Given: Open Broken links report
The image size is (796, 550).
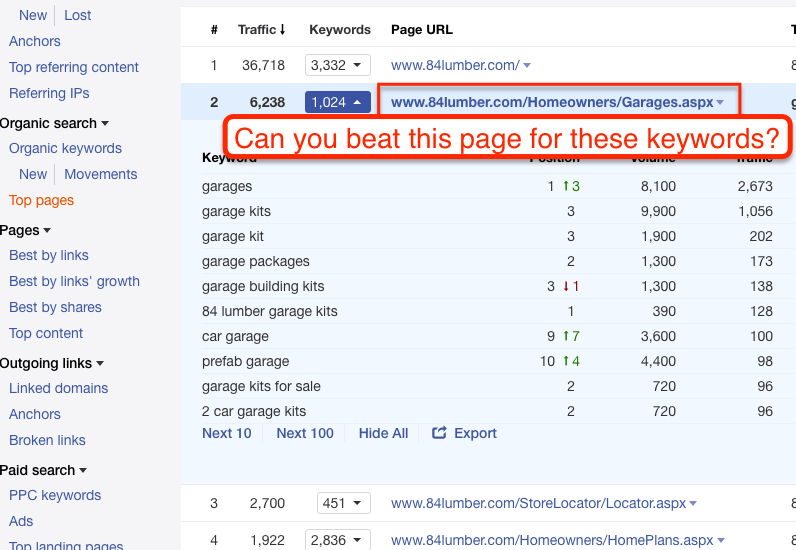Looking at the screenshot, I should [x=47, y=440].
